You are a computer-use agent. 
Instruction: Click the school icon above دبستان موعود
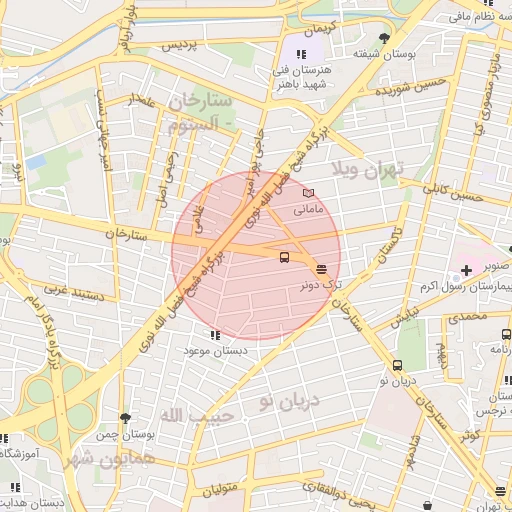(215, 335)
